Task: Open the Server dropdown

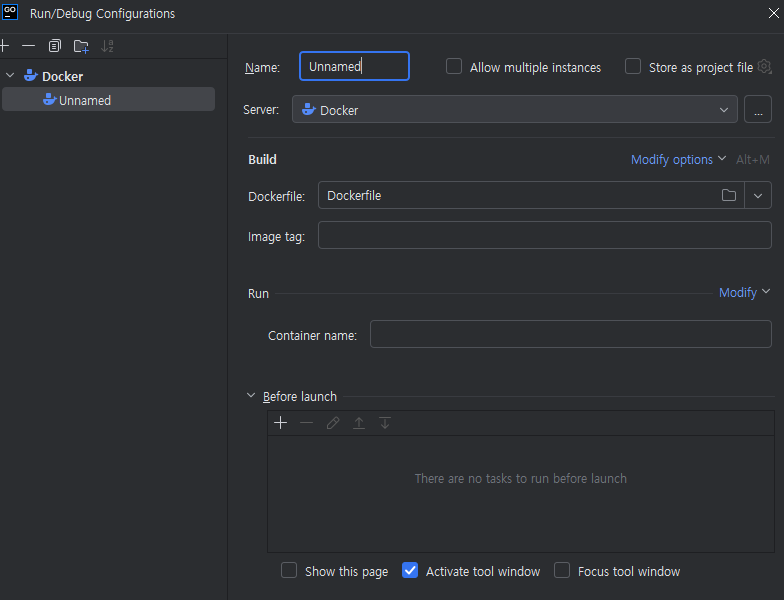Action: pos(514,109)
